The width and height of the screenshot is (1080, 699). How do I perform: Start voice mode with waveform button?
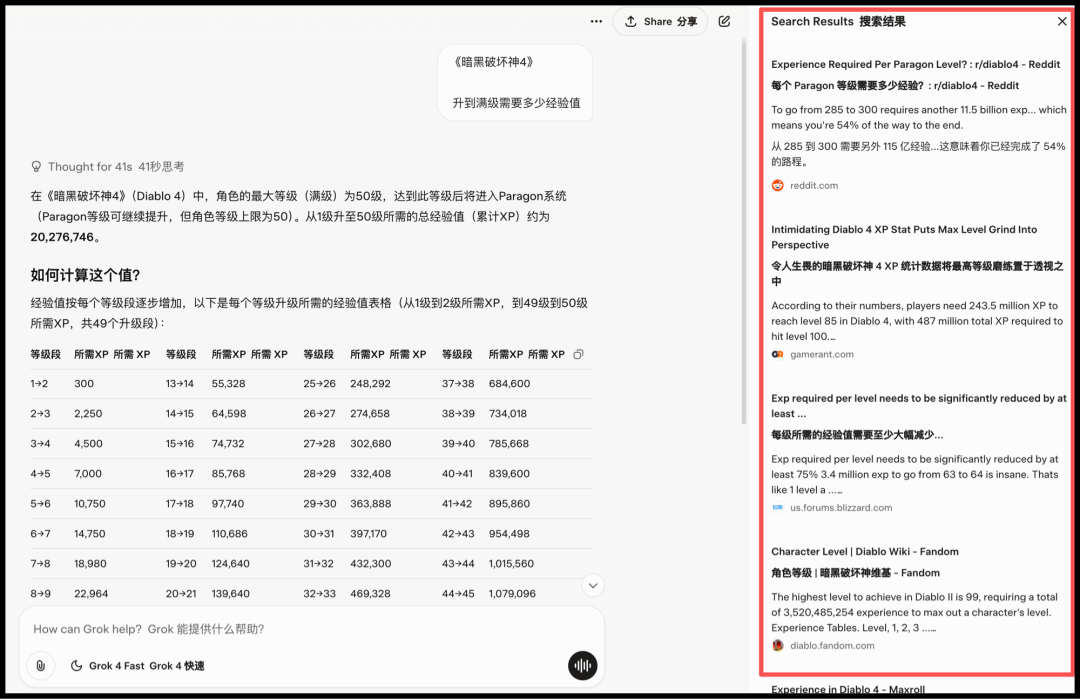[x=583, y=666]
